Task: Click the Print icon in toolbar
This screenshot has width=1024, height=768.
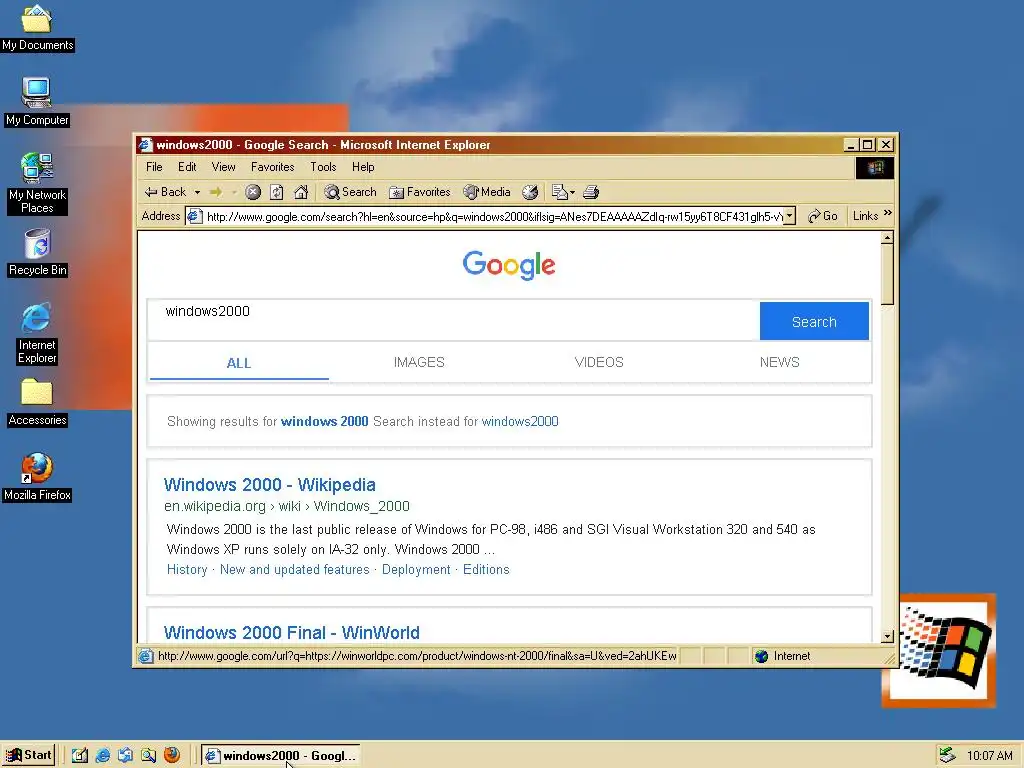Action: click(x=591, y=192)
